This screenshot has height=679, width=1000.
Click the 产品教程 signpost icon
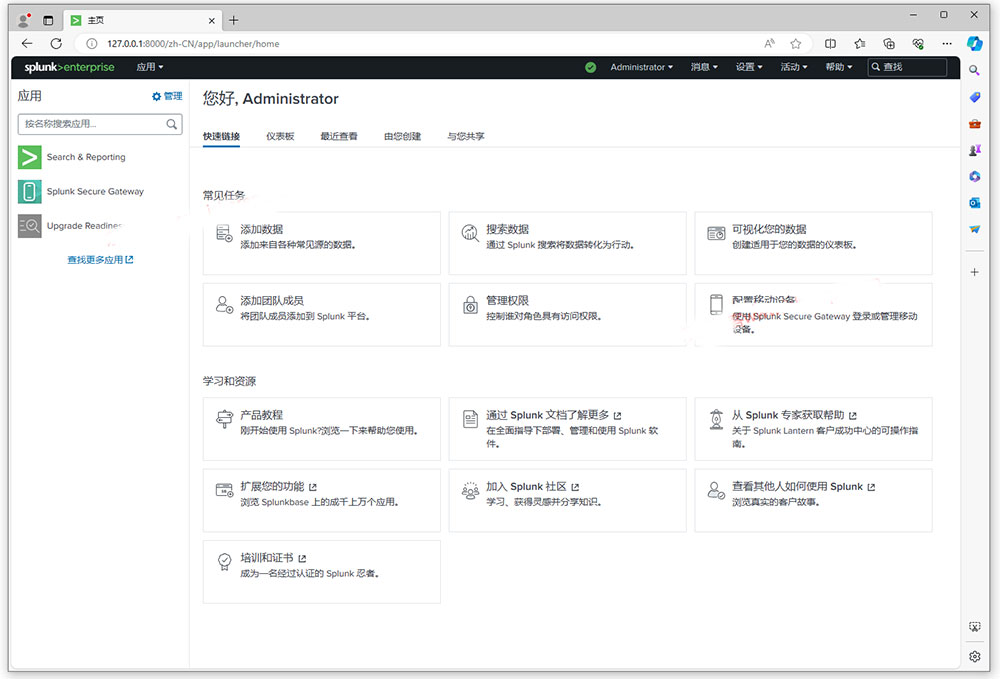[x=224, y=419]
